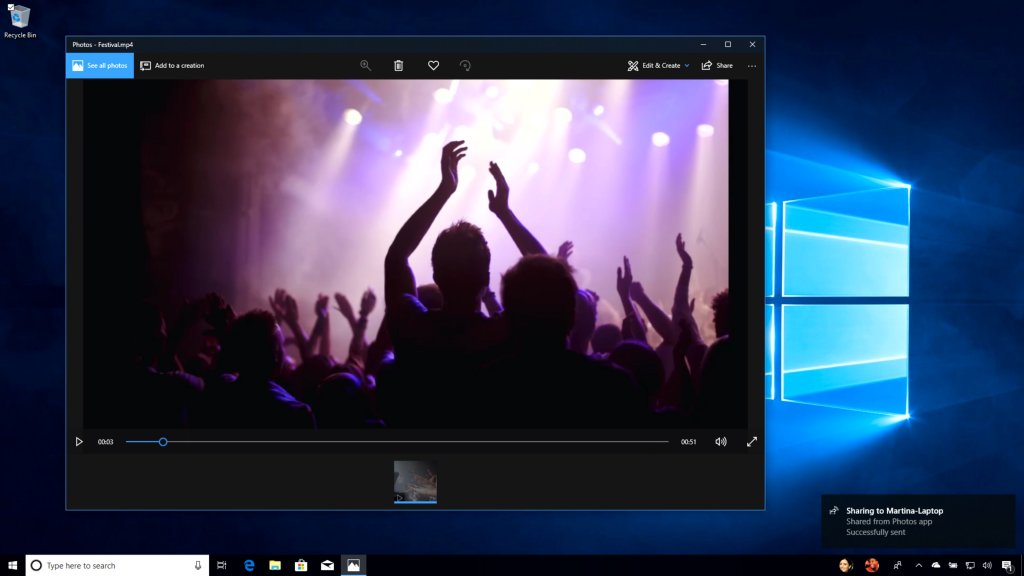Play the video with the play button
The width and height of the screenshot is (1024, 576).
tap(79, 441)
